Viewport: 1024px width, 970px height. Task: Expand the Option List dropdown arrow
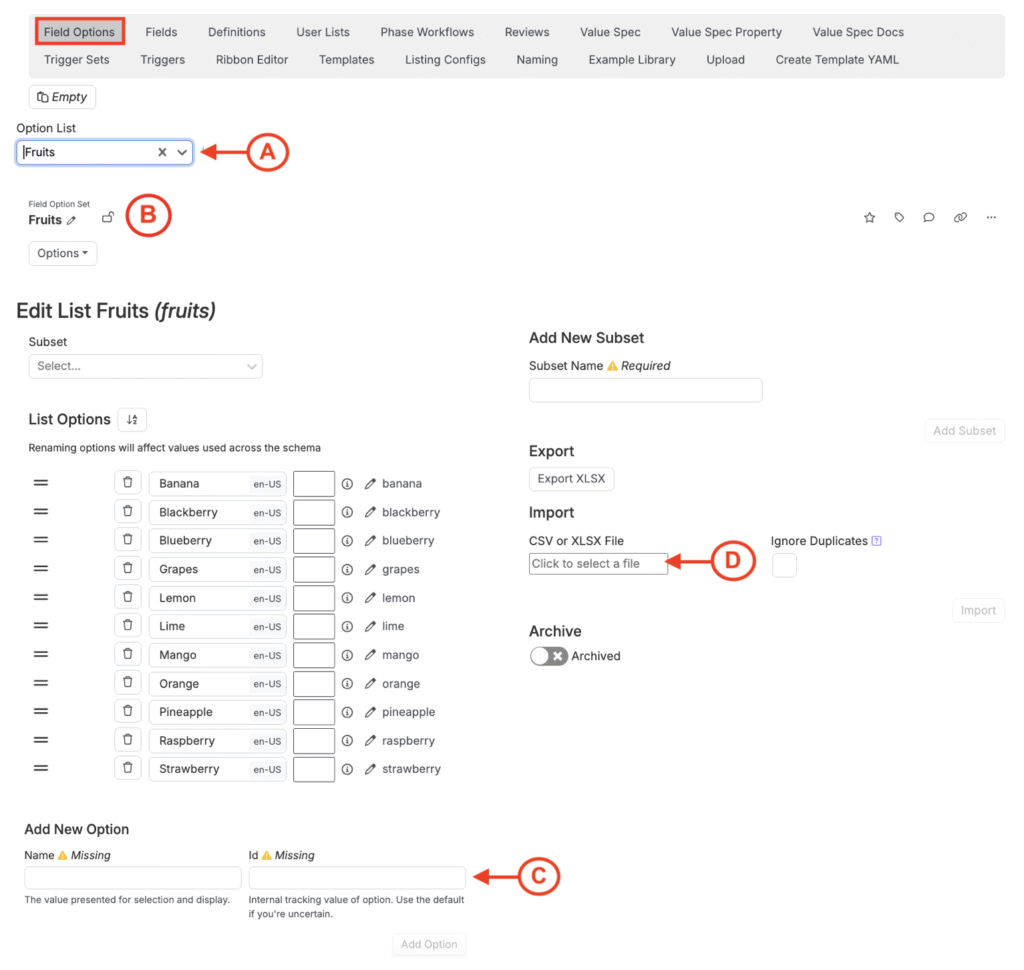[182, 153]
